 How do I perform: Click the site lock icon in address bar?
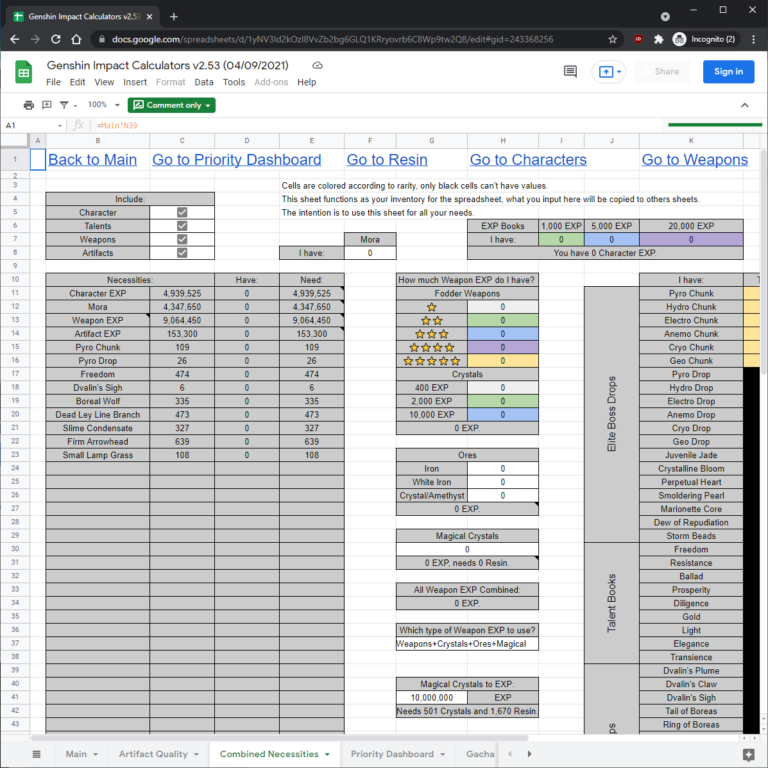(x=102, y=39)
